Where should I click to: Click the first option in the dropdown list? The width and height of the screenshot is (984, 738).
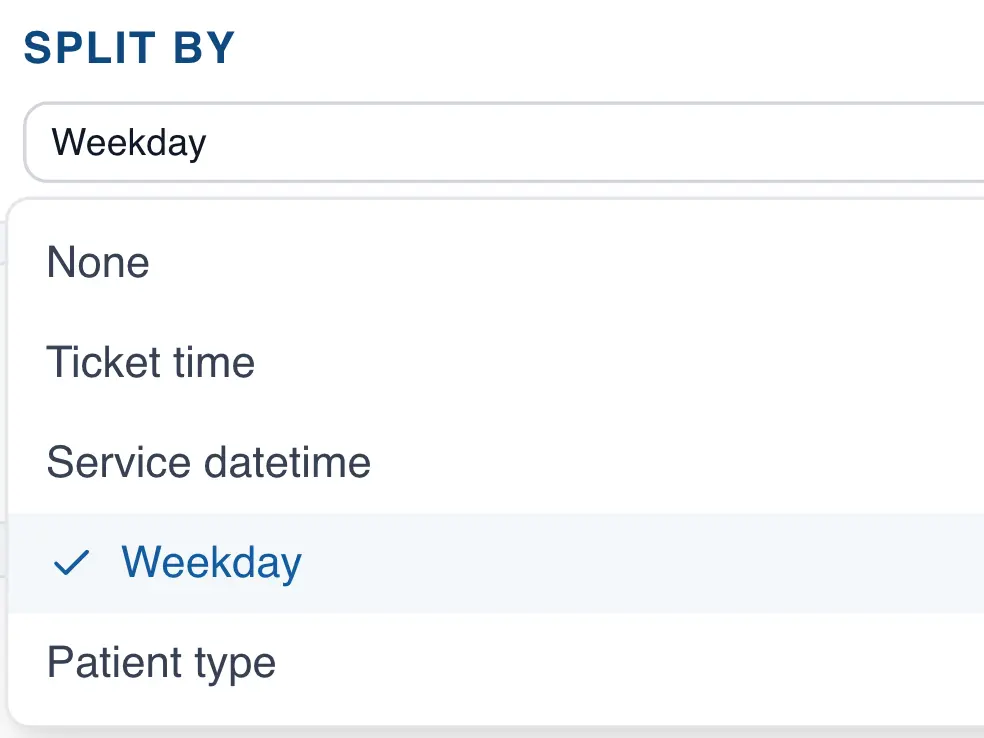(97, 262)
